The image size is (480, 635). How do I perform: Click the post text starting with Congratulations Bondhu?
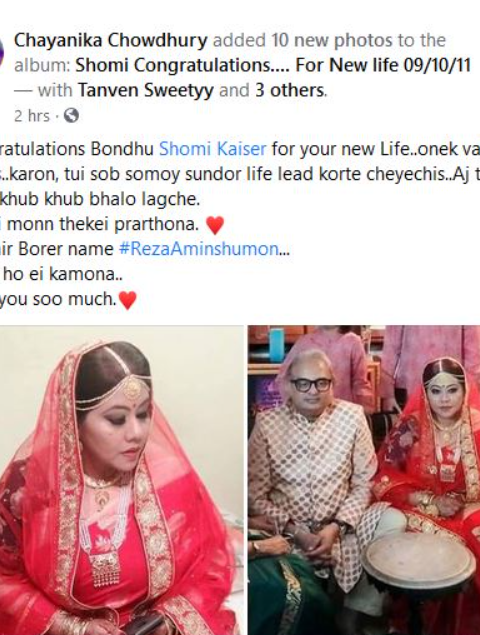240,149
